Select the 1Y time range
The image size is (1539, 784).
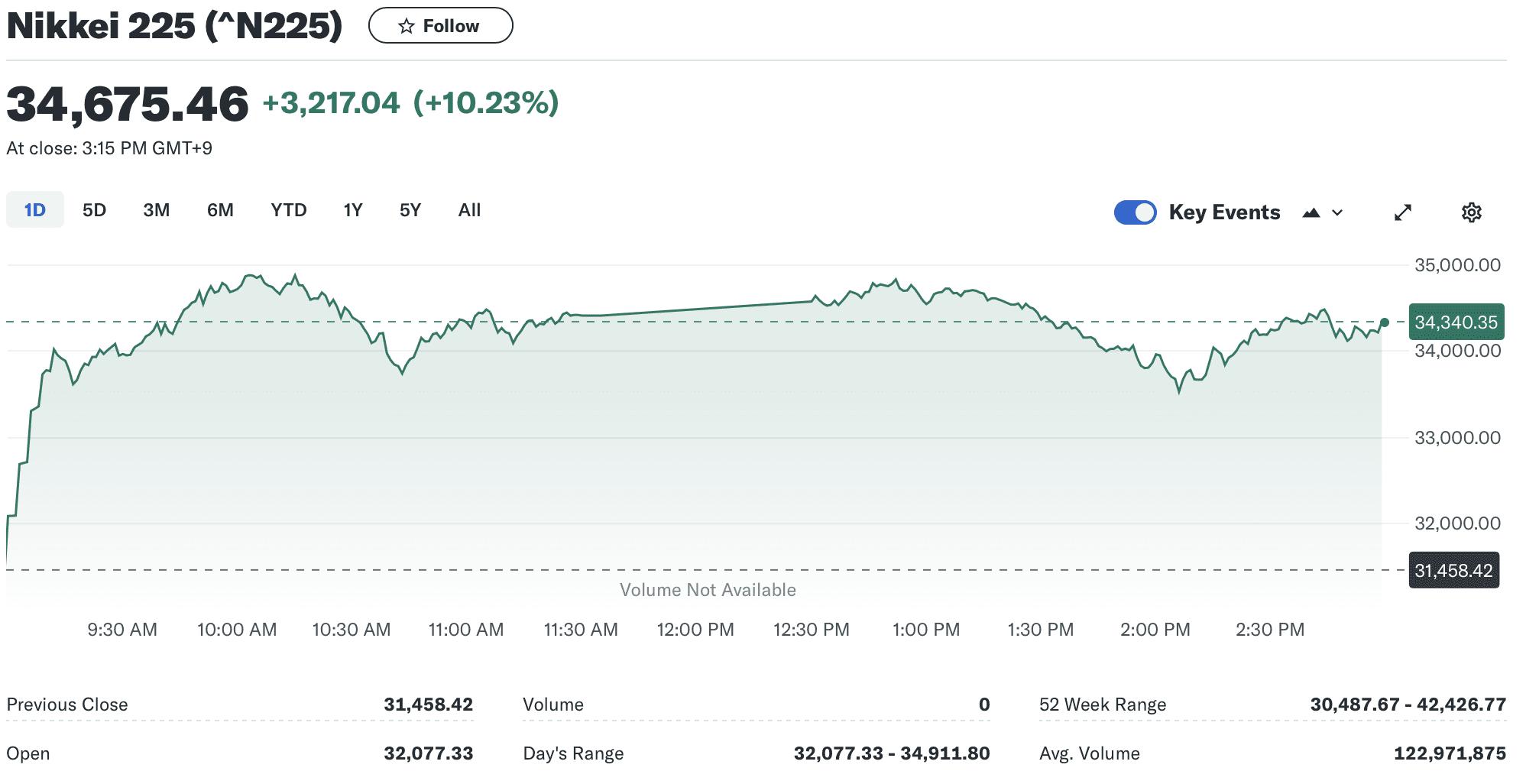click(353, 210)
